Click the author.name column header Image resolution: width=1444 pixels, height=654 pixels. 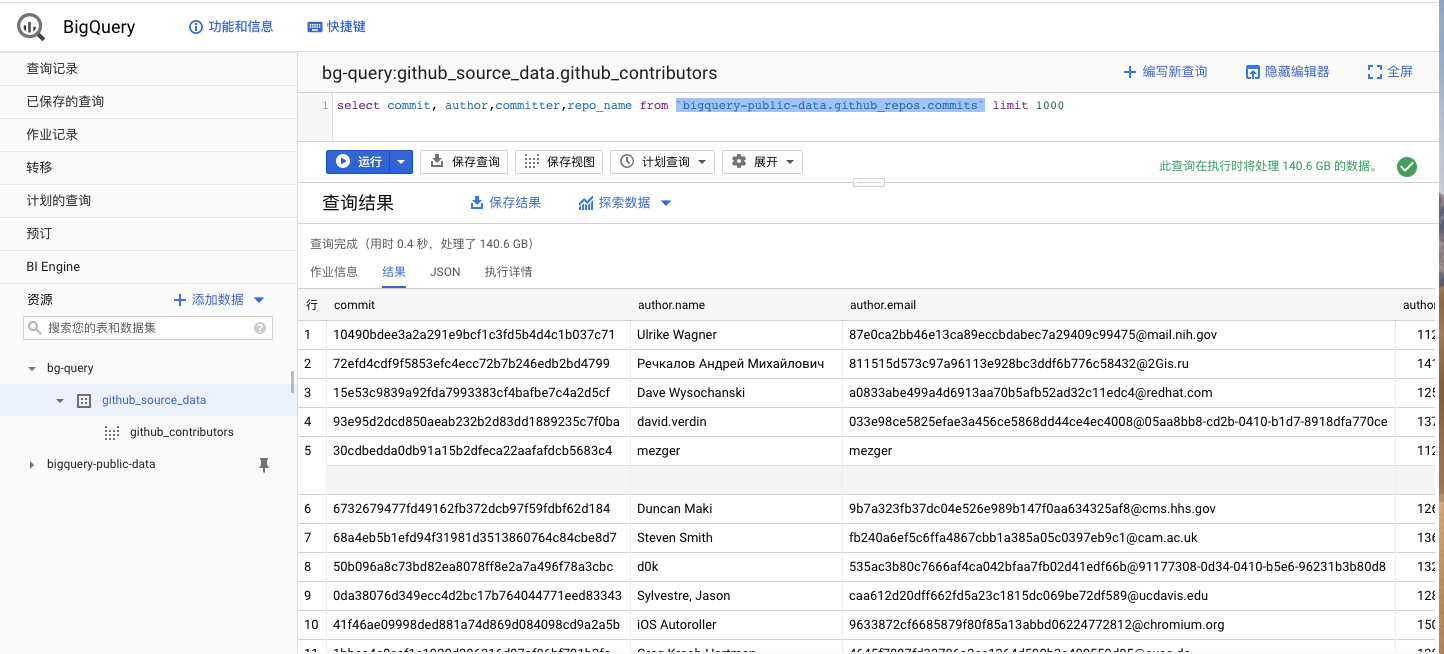[672, 305]
